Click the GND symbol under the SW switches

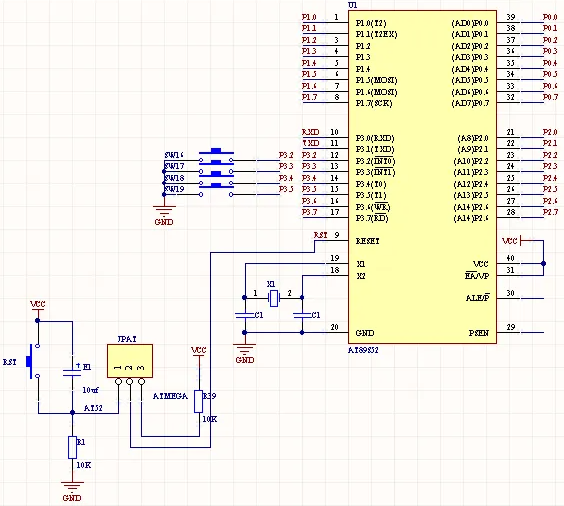click(164, 215)
